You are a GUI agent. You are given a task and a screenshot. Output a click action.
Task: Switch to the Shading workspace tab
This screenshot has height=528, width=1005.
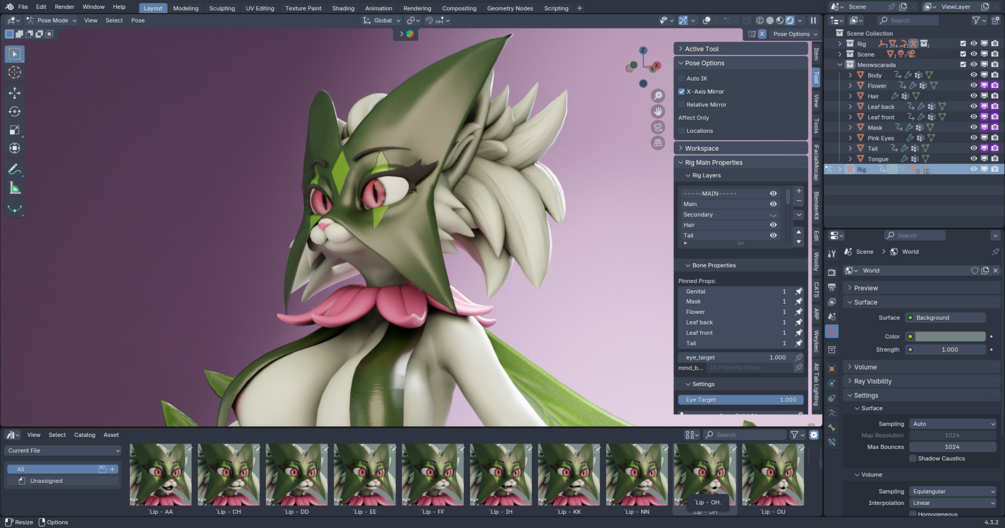pyautogui.click(x=343, y=8)
